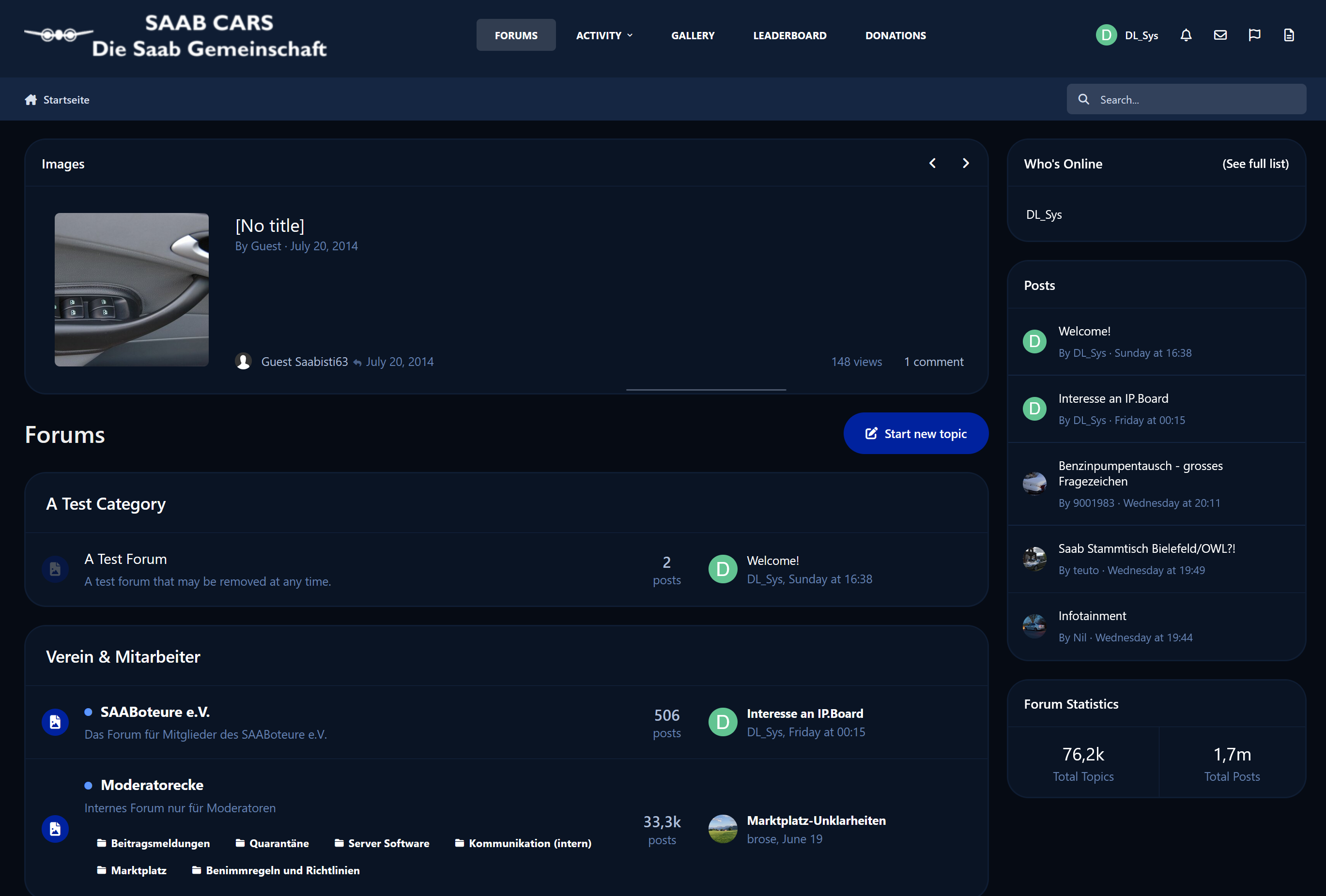Click the Moderatorecke forum icon
Viewport: 1326px width, 896px height.
pyautogui.click(x=55, y=829)
